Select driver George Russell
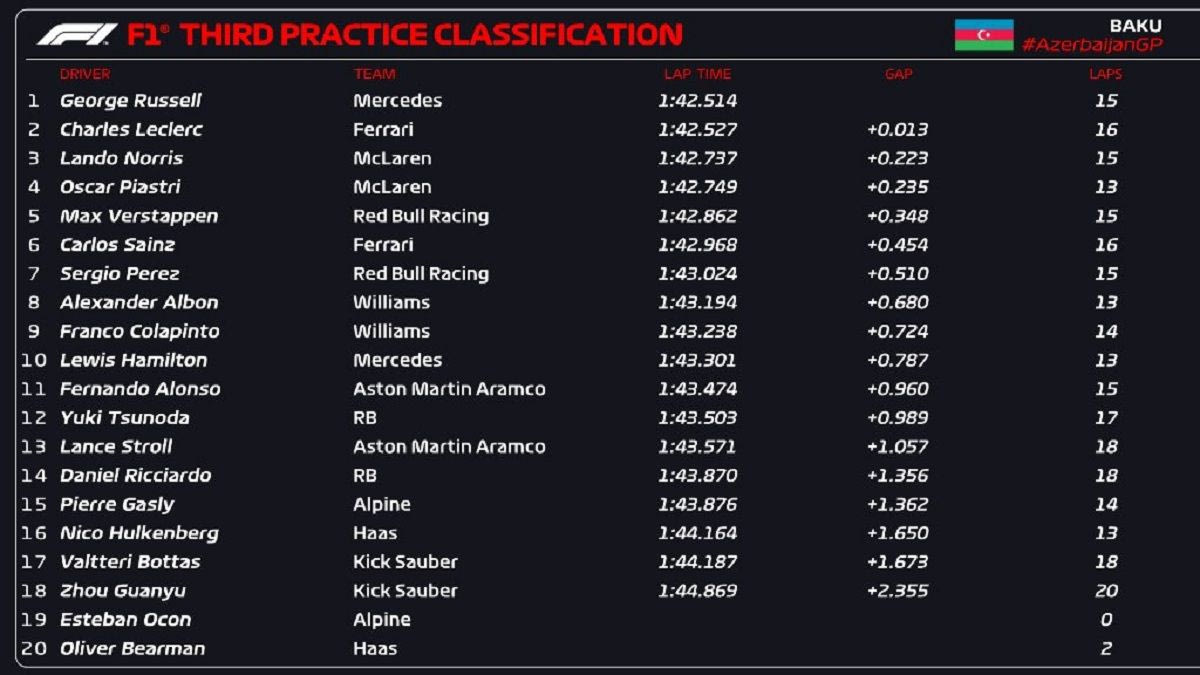This screenshot has height=675, width=1200. coord(130,101)
